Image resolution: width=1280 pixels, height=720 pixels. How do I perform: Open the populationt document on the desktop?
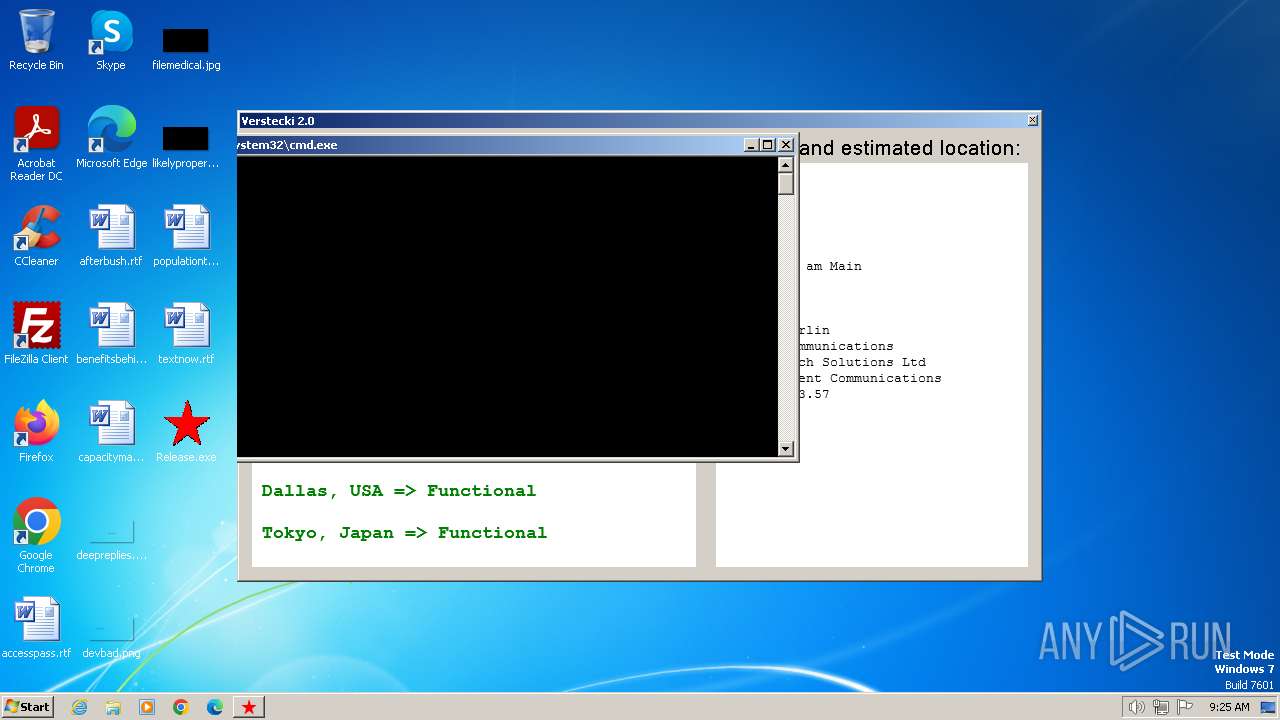pos(186,236)
